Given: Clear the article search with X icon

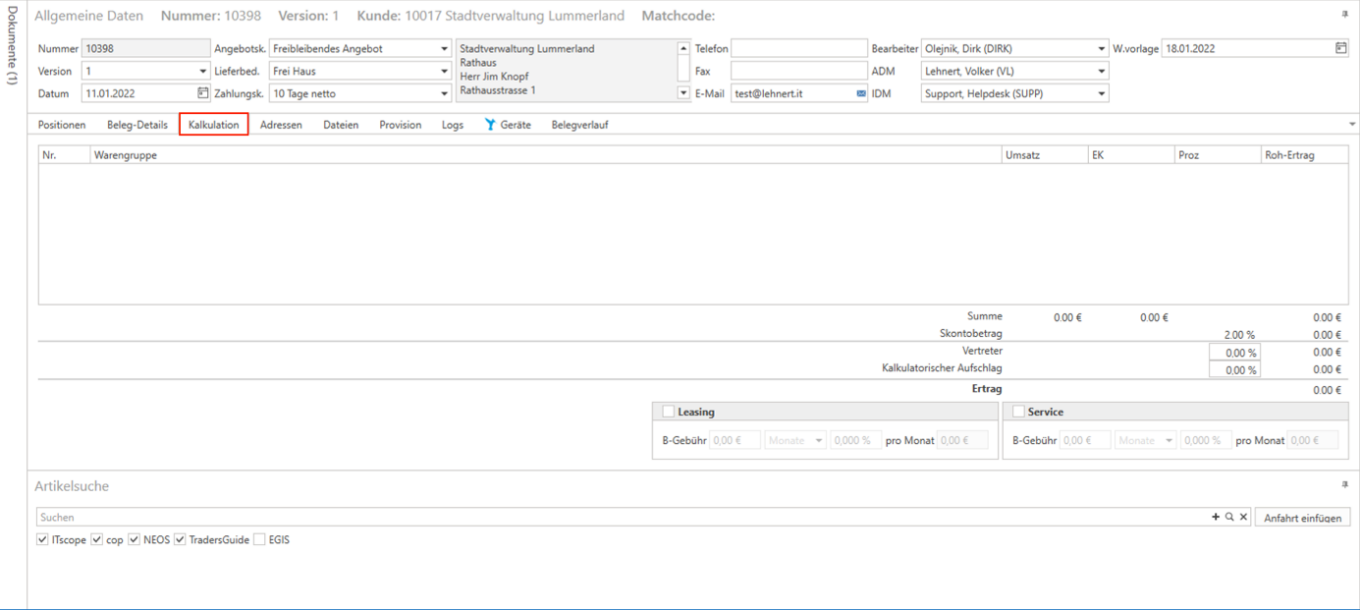Looking at the screenshot, I should [x=1243, y=517].
